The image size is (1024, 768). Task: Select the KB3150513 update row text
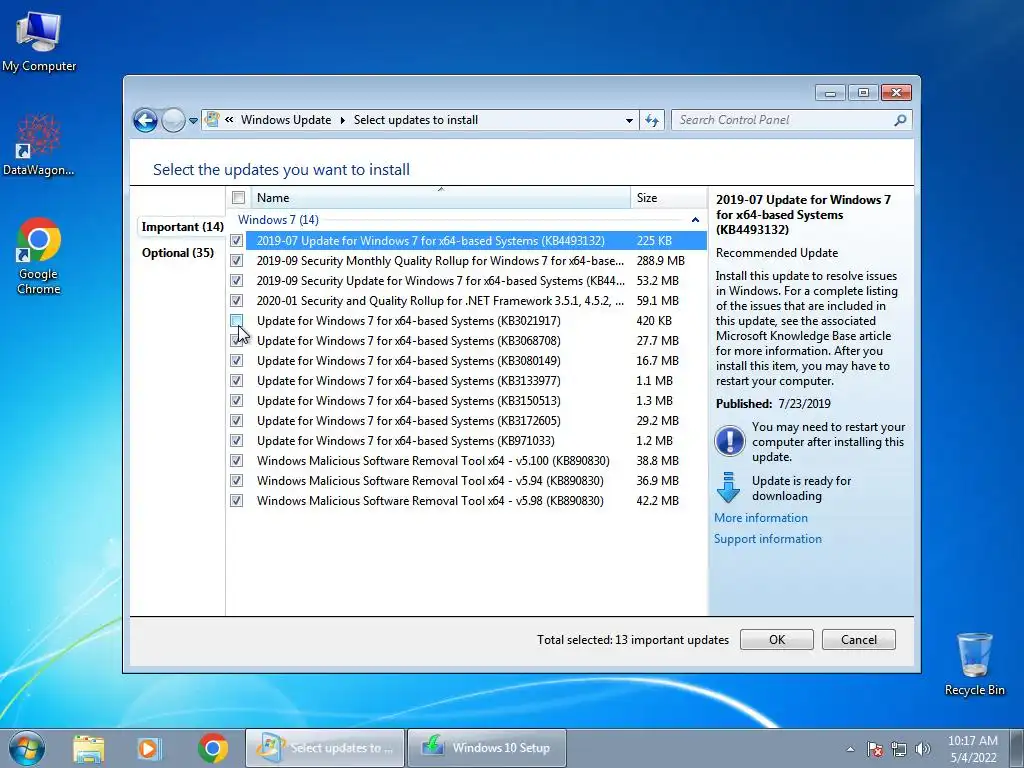pyautogui.click(x=409, y=401)
